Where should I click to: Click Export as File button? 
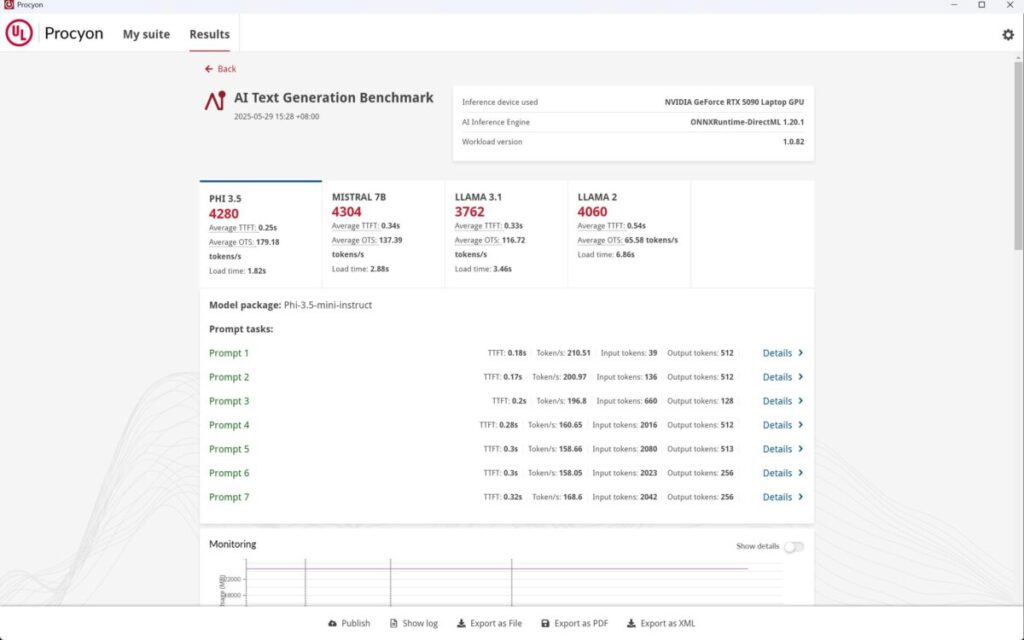(489, 623)
